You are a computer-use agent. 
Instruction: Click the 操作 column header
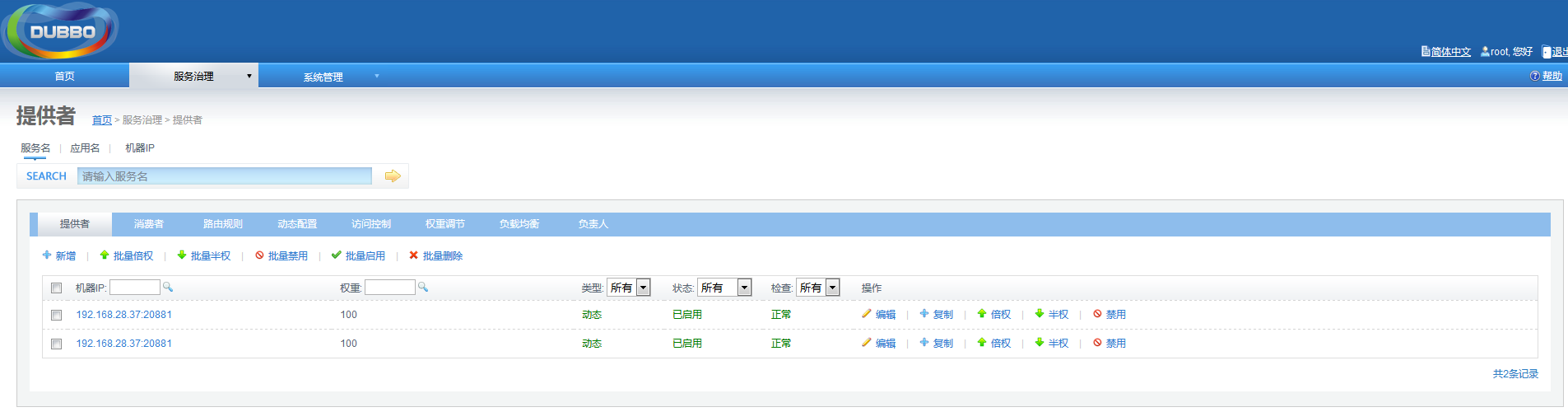[872, 288]
